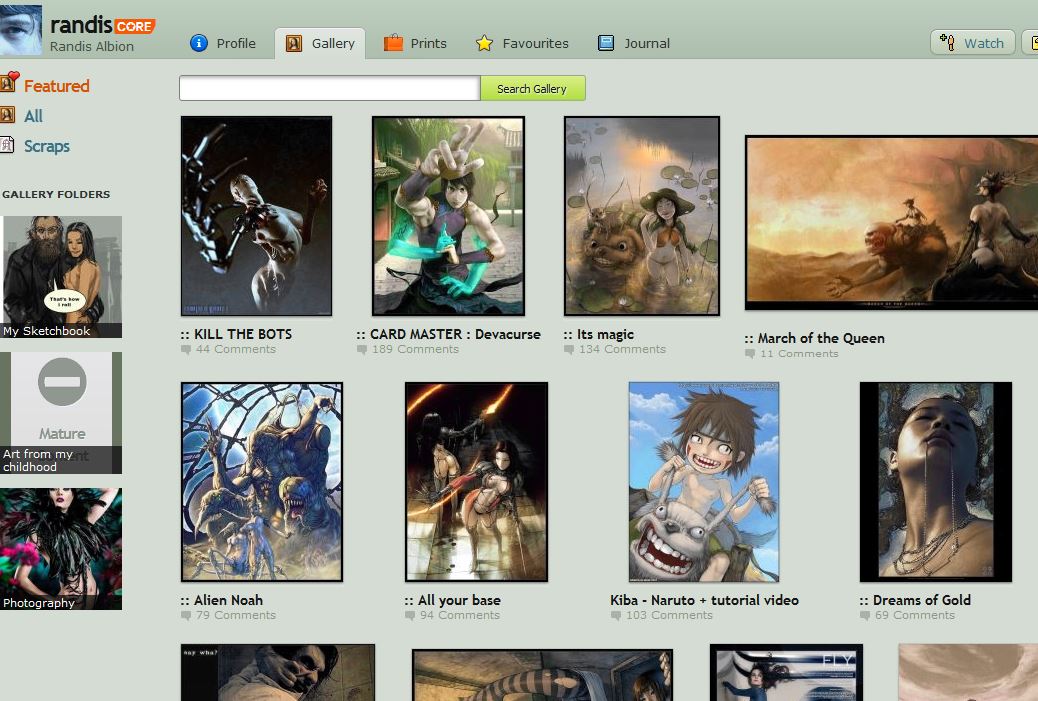This screenshot has width=1038, height=701.
Task: Open the Photography gallery folder
Action: coord(61,549)
